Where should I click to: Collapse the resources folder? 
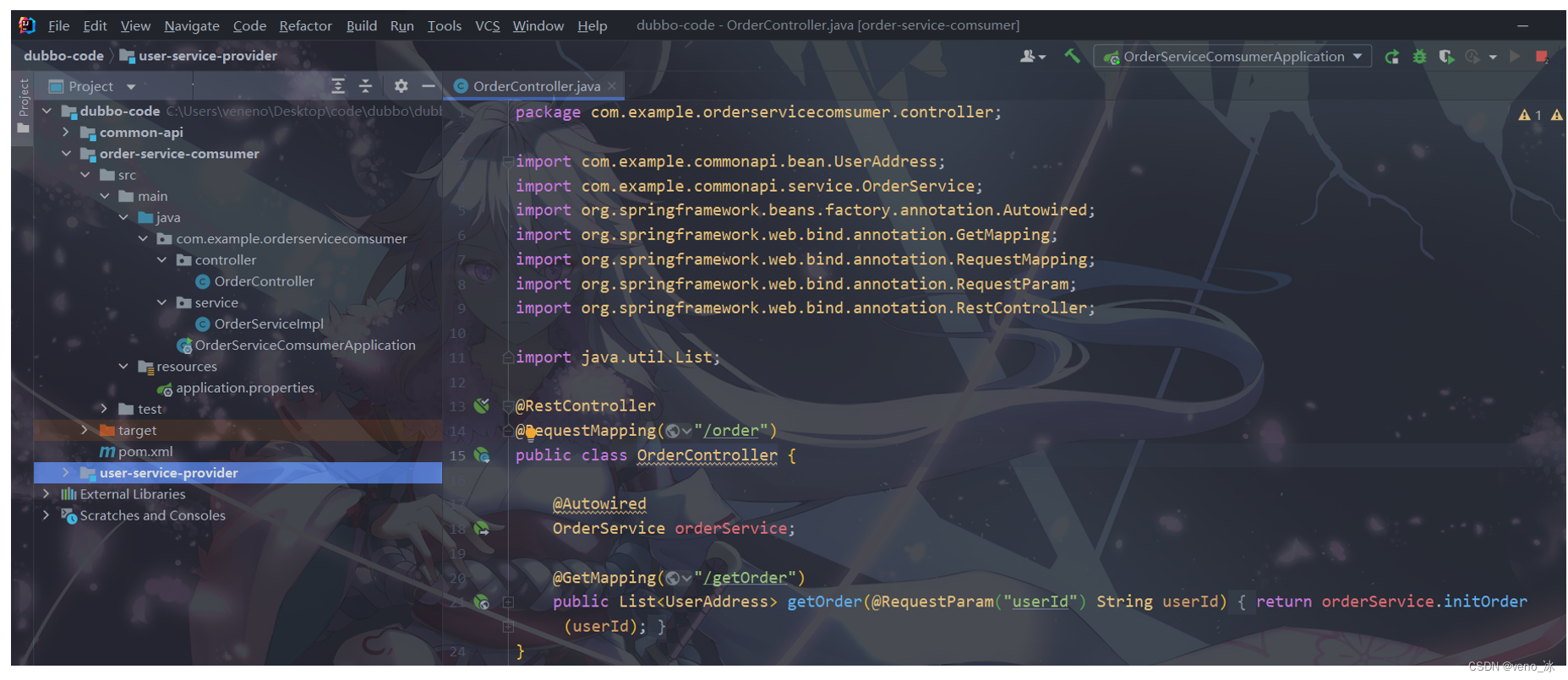[x=123, y=367]
